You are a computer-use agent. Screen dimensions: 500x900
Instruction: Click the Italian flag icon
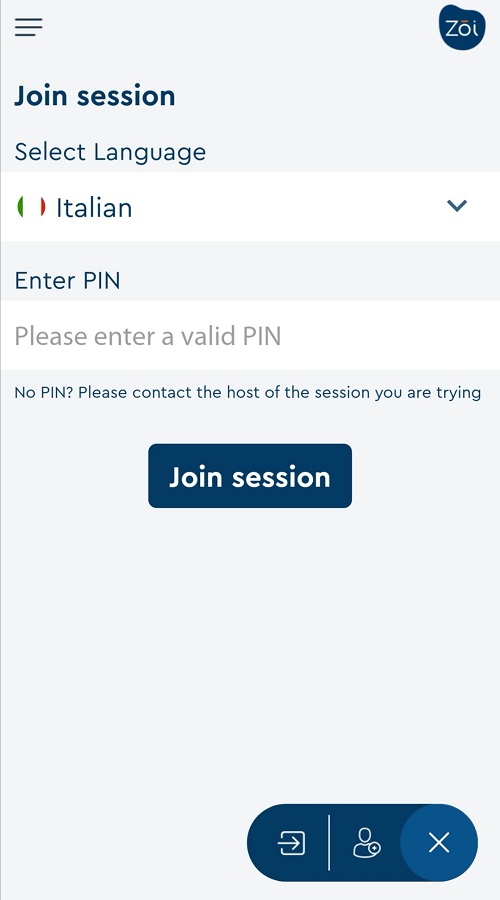pyautogui.click(x=31, y=207)
